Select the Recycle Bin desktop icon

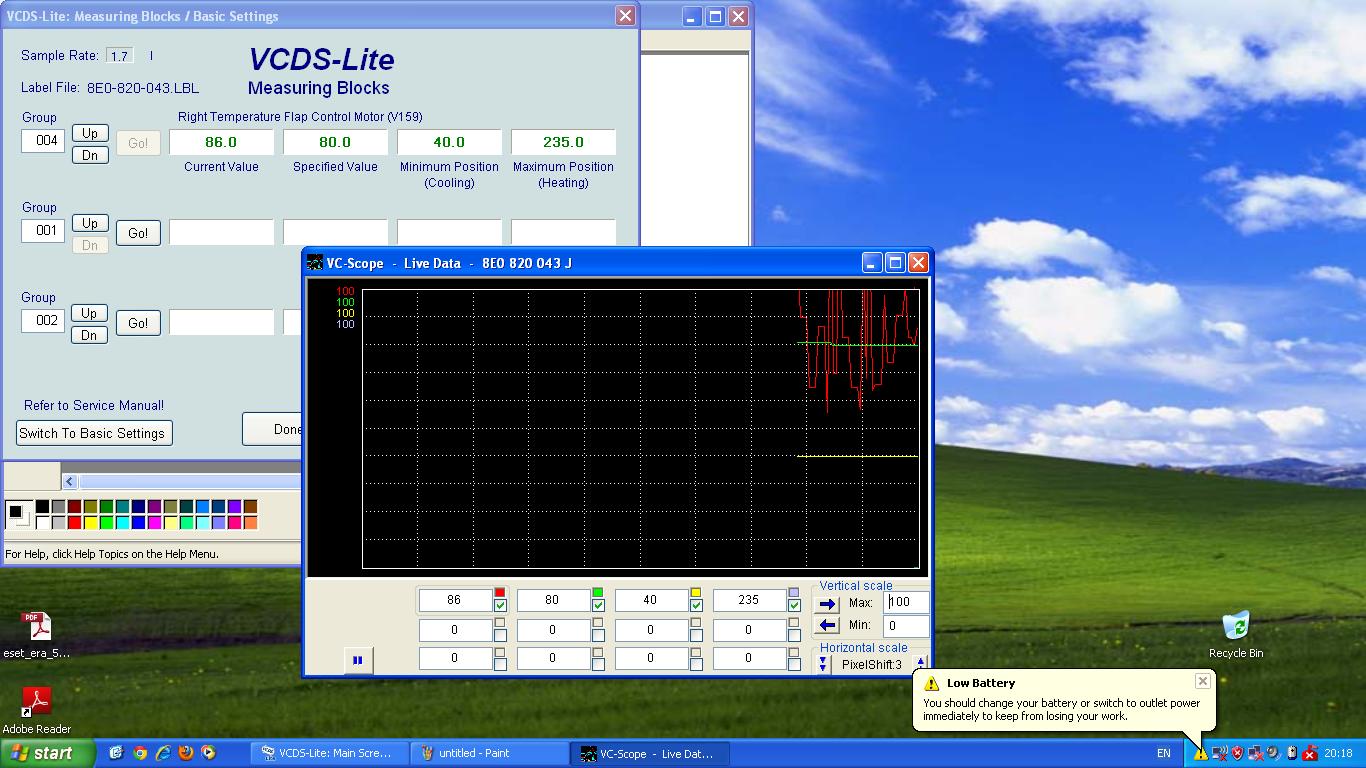tap(1236, 635)
